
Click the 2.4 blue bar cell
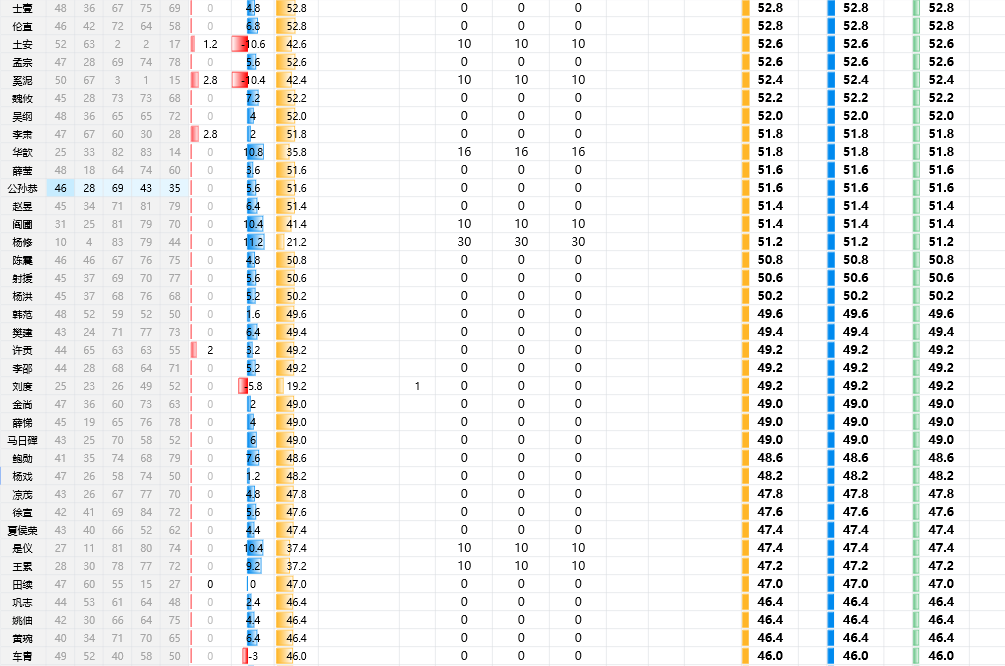[x=254, y=603]
